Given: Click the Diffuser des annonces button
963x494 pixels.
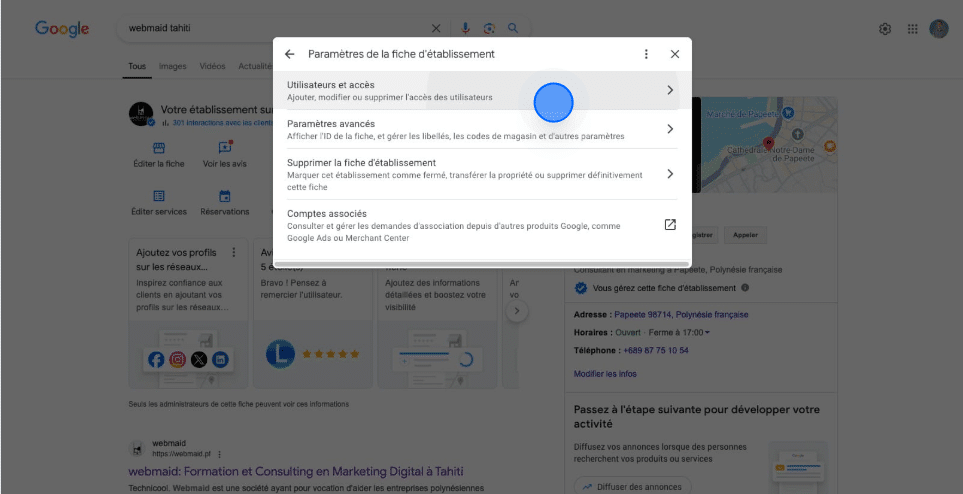Looking at the screenshot, I should point(632,487).
